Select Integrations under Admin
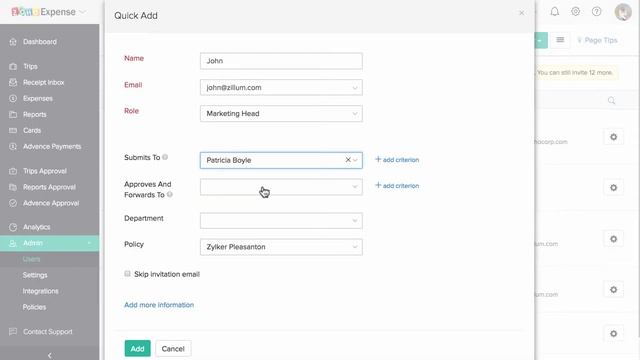 (x=40, y=291)
